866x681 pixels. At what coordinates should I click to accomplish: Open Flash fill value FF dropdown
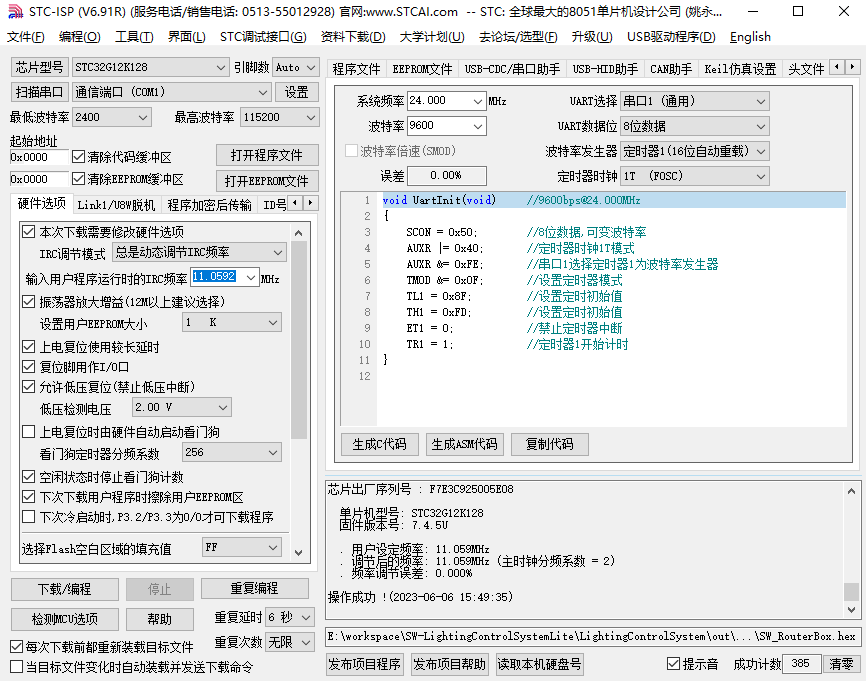pos(242,547)
